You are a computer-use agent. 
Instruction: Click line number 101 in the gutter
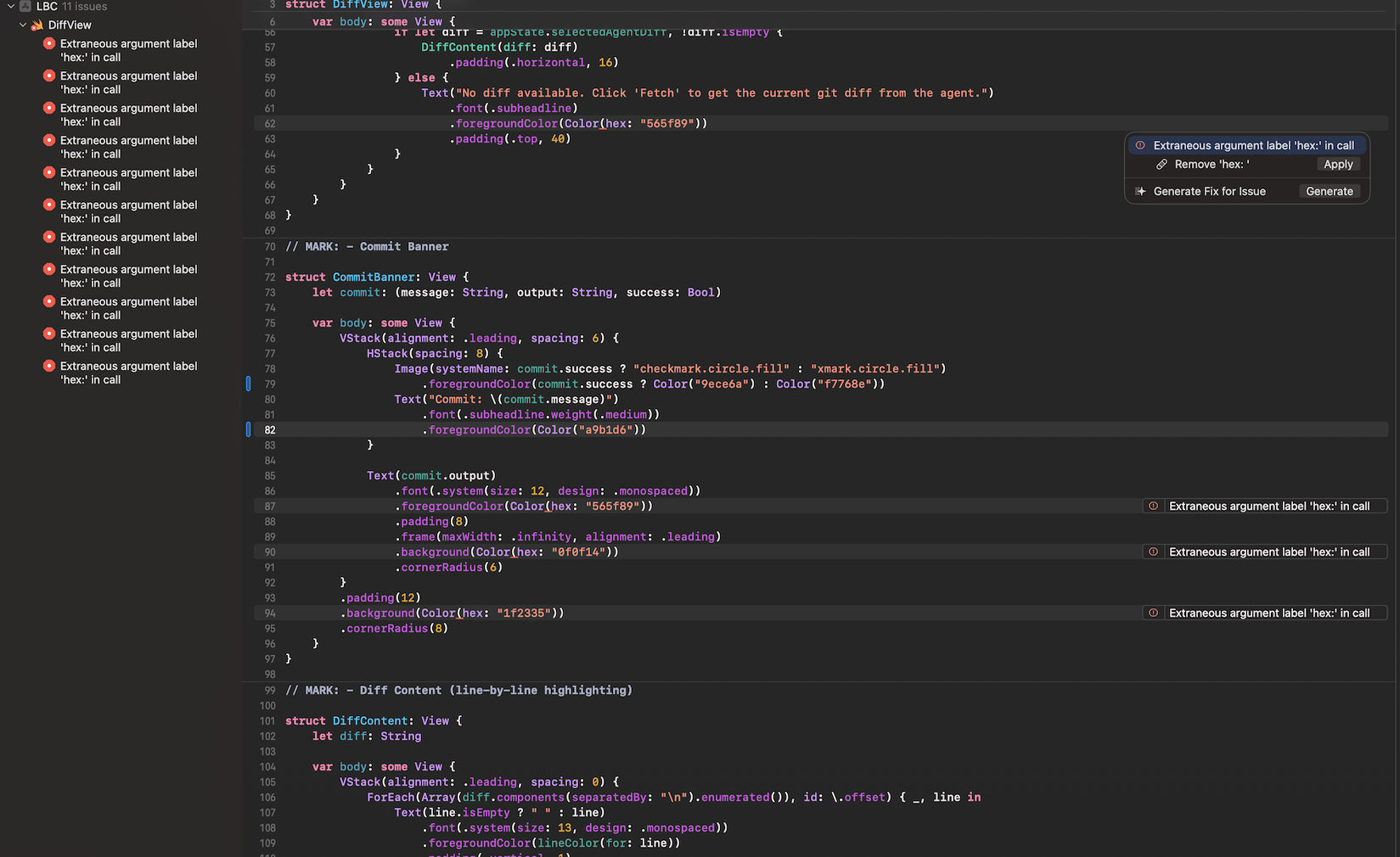pos(267,721)
